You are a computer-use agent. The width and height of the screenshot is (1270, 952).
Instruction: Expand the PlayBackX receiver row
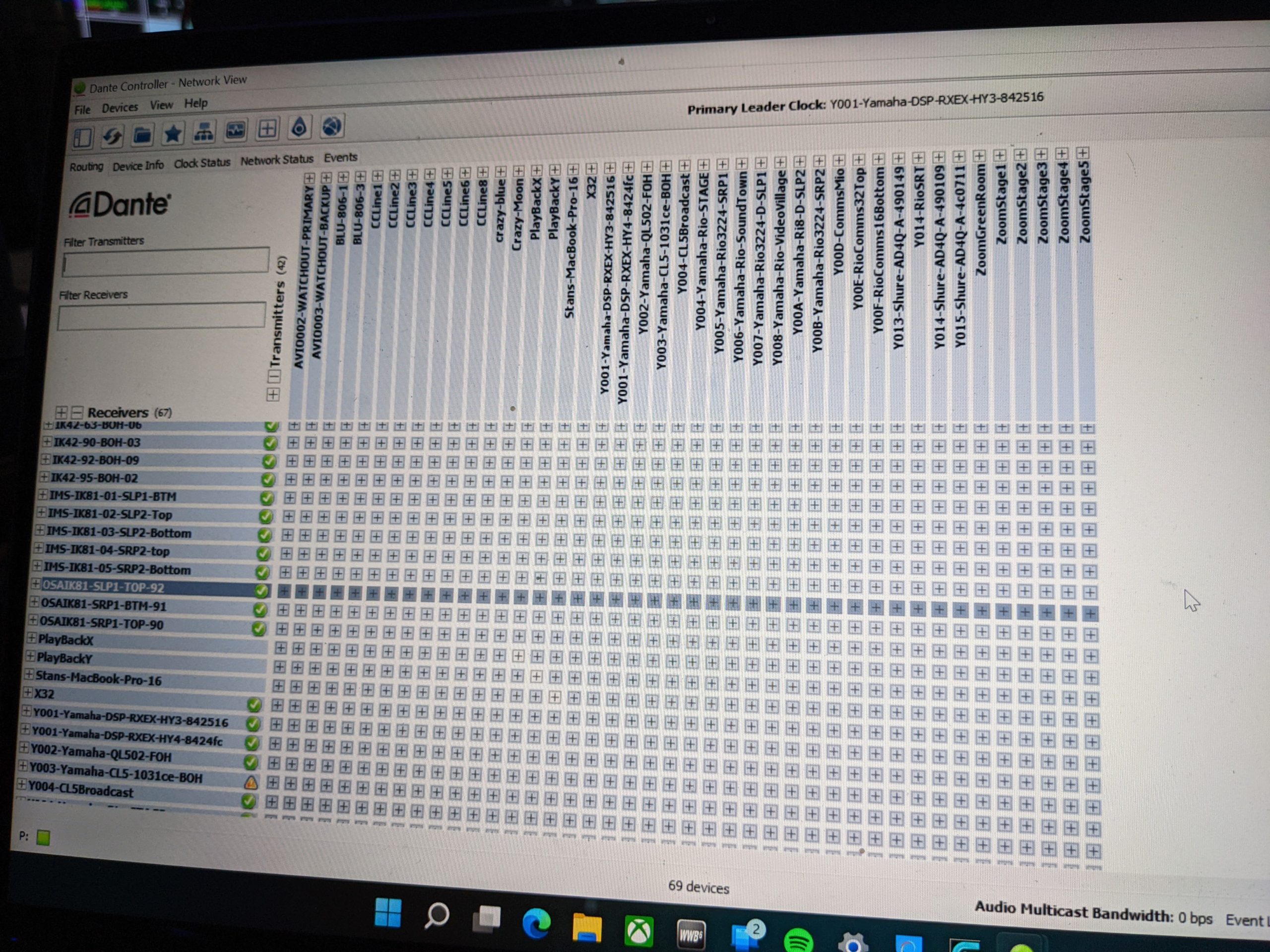pos(32,638)
